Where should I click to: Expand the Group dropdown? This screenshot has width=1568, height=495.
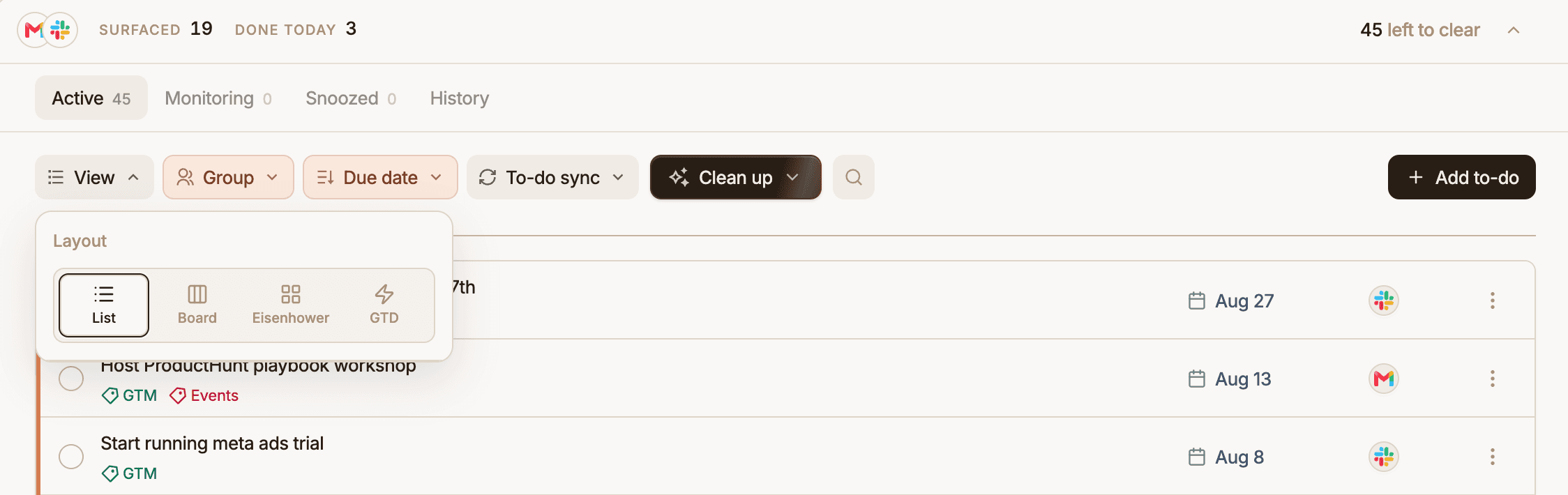pos(228,177)
